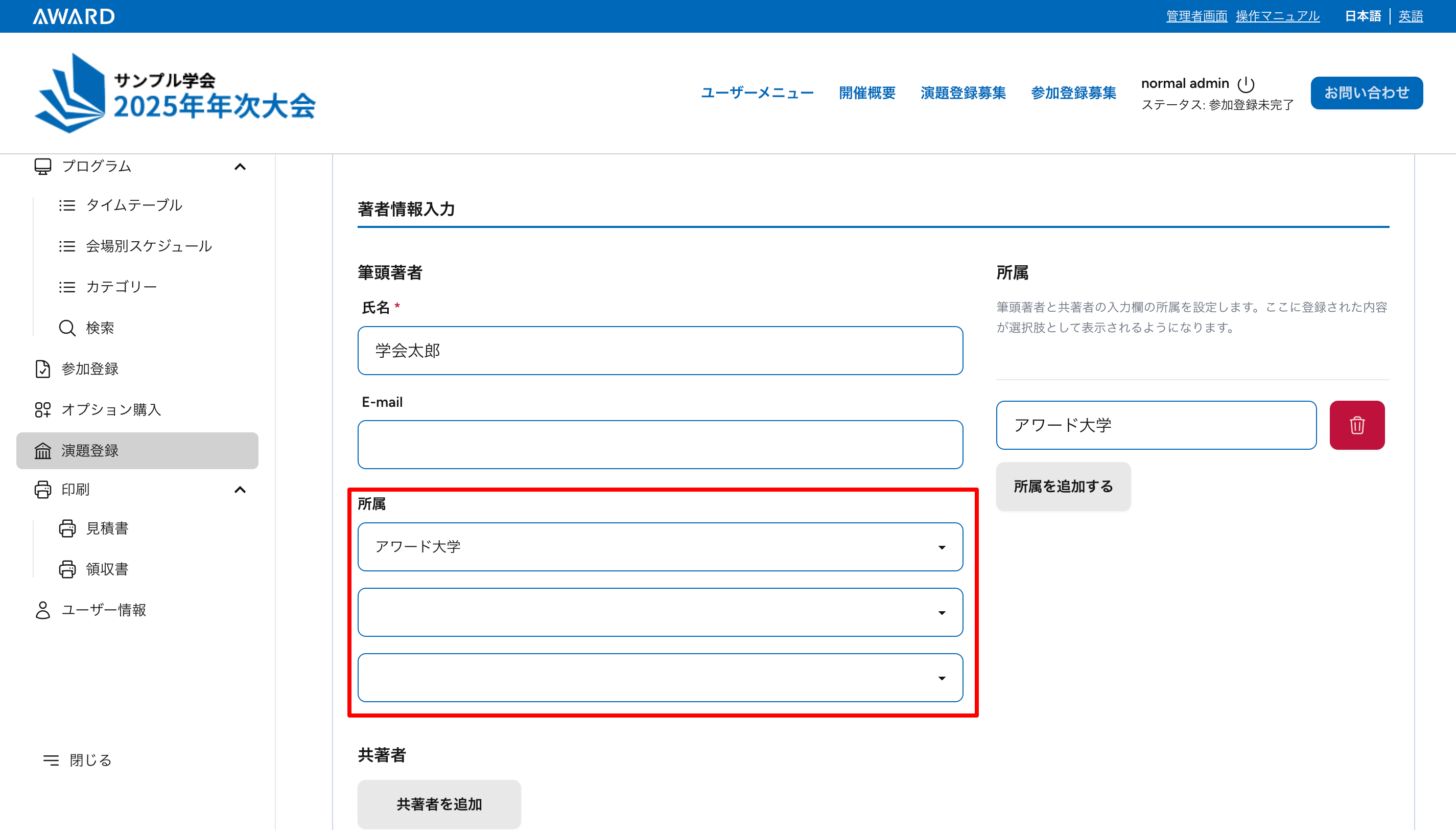Open the 管理者画面 link
The image size is (1456, 830).
(x=1197, y=16)
